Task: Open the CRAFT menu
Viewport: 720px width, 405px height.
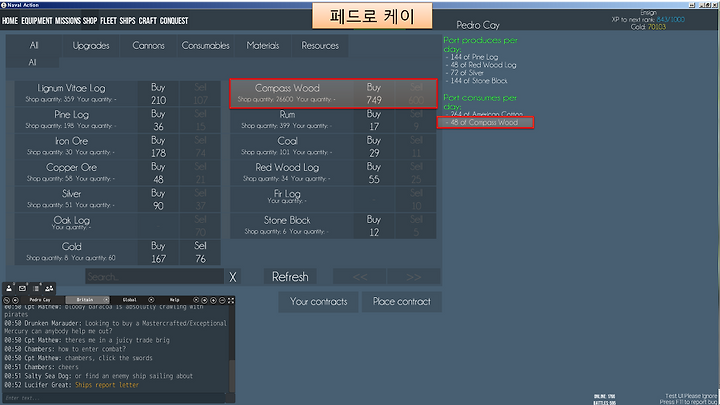Action: tap(147, 21)
